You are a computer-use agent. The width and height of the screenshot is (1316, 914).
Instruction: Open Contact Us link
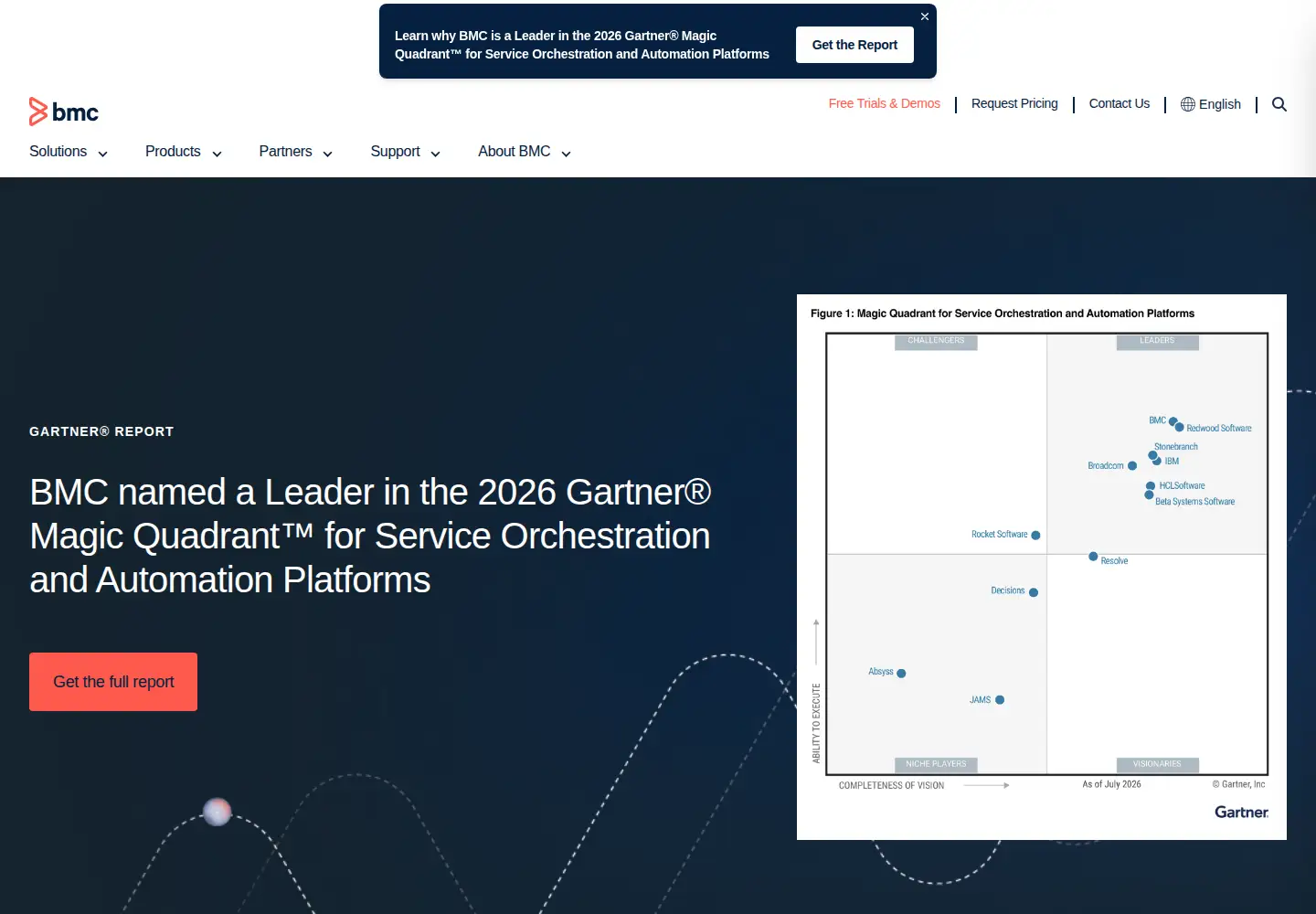1120,103
